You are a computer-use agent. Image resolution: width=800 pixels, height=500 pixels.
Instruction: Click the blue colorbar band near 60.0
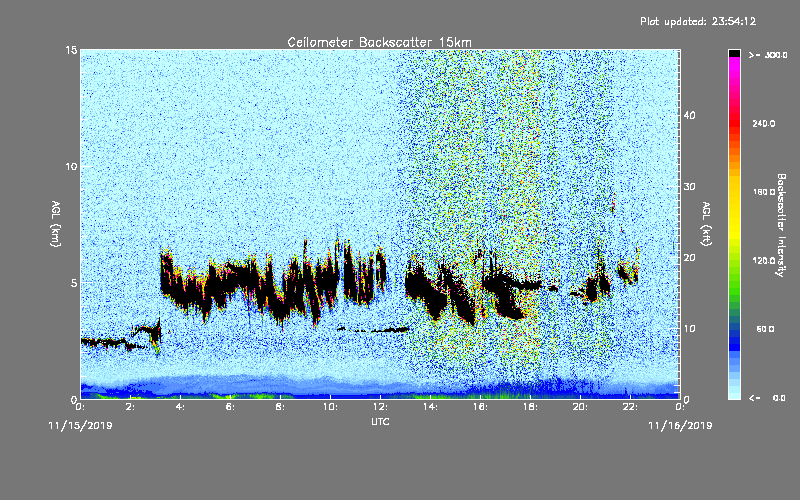[734, 332]
